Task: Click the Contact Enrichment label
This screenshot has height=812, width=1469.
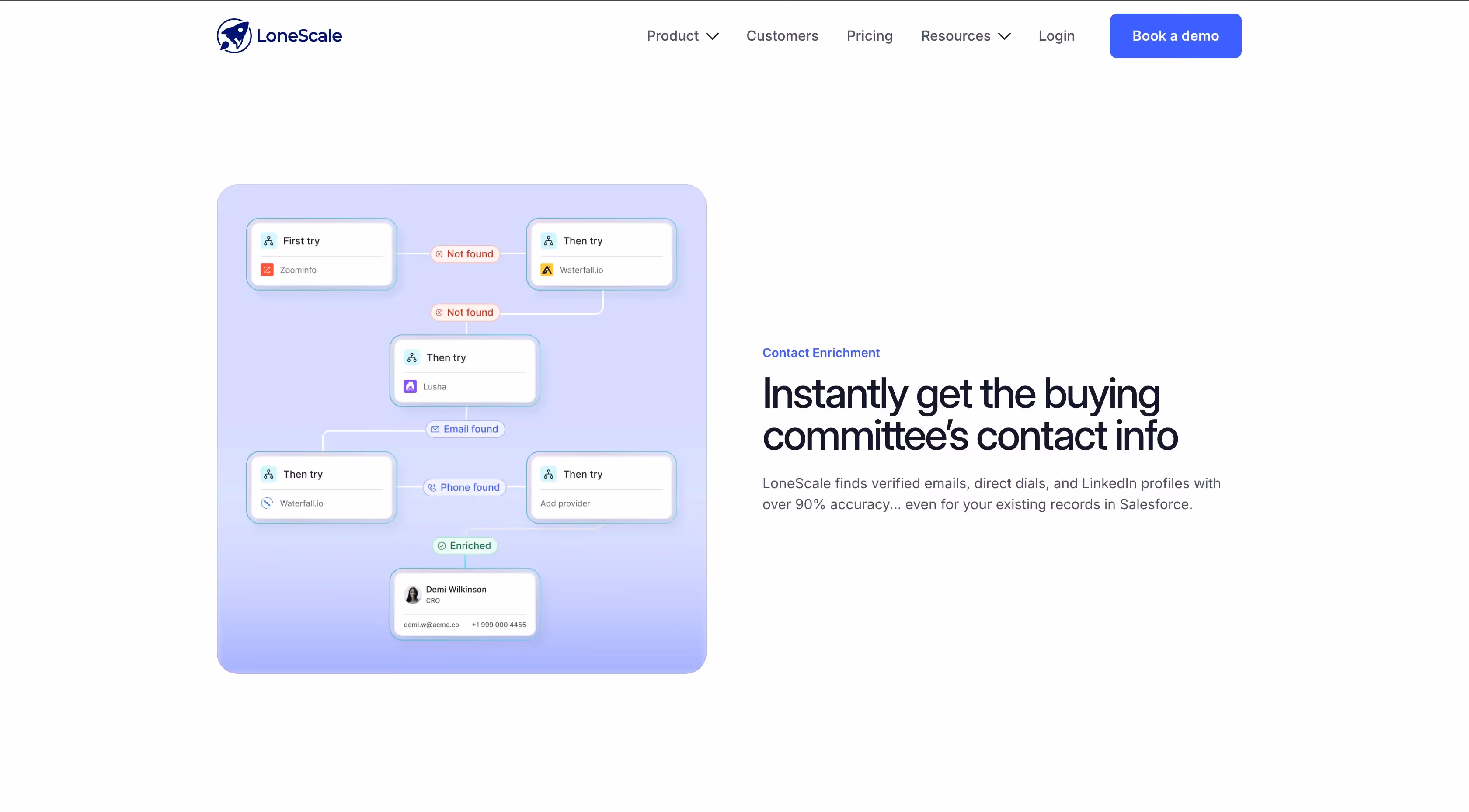Action: click(x=821, y=353)
